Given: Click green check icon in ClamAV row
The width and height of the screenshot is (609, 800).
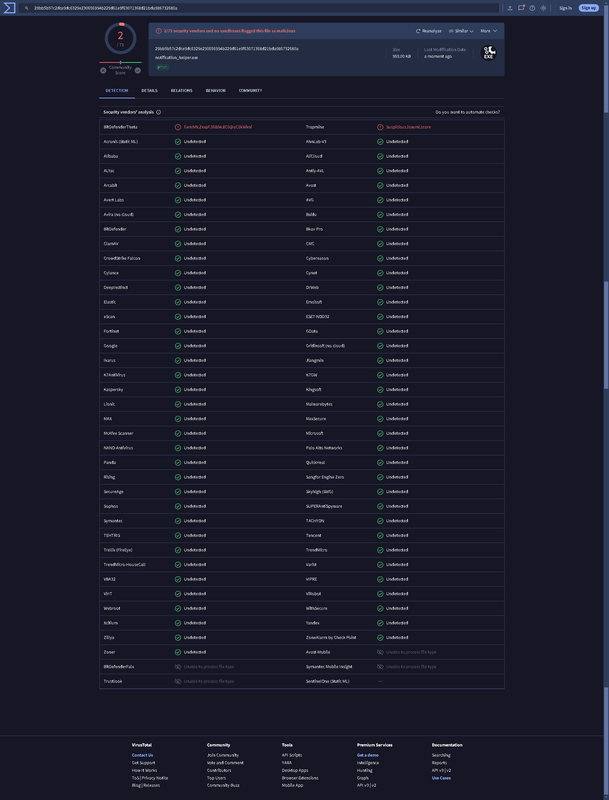Looking at the screenshot, I should [178, 244].
